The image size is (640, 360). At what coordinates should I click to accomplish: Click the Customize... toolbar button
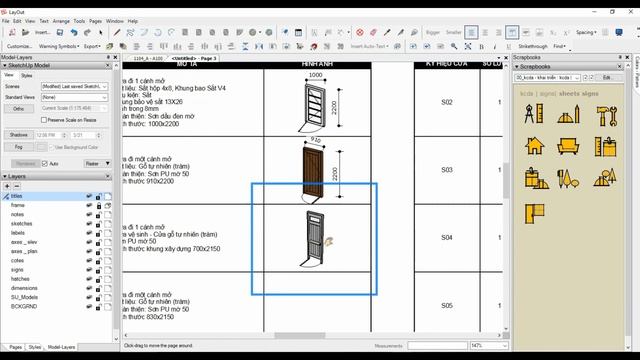(x=19, y=47)
